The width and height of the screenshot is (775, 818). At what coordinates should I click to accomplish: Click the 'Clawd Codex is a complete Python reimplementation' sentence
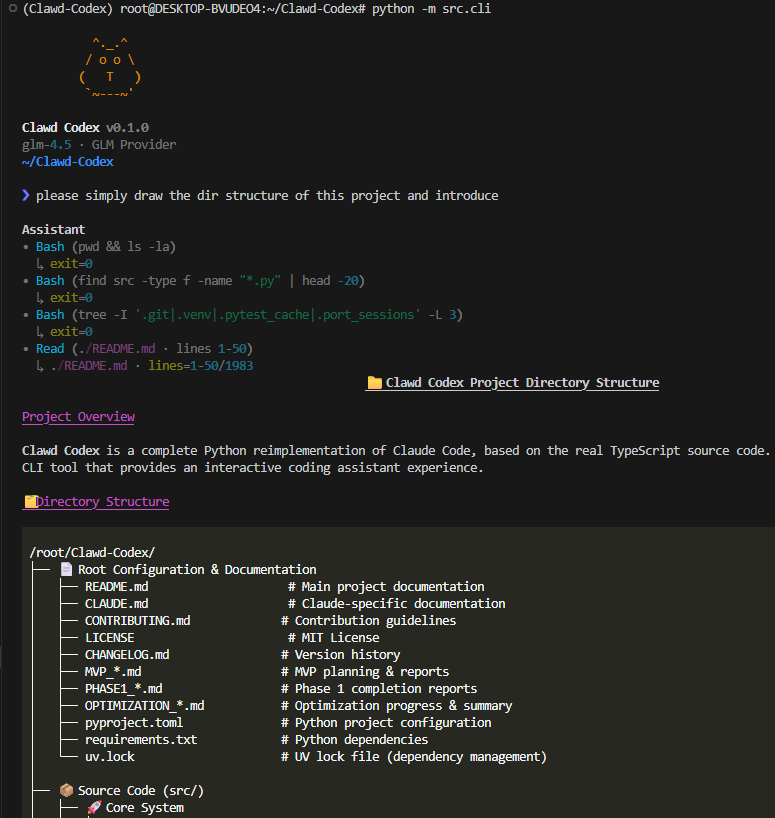[x=396, y=450]
